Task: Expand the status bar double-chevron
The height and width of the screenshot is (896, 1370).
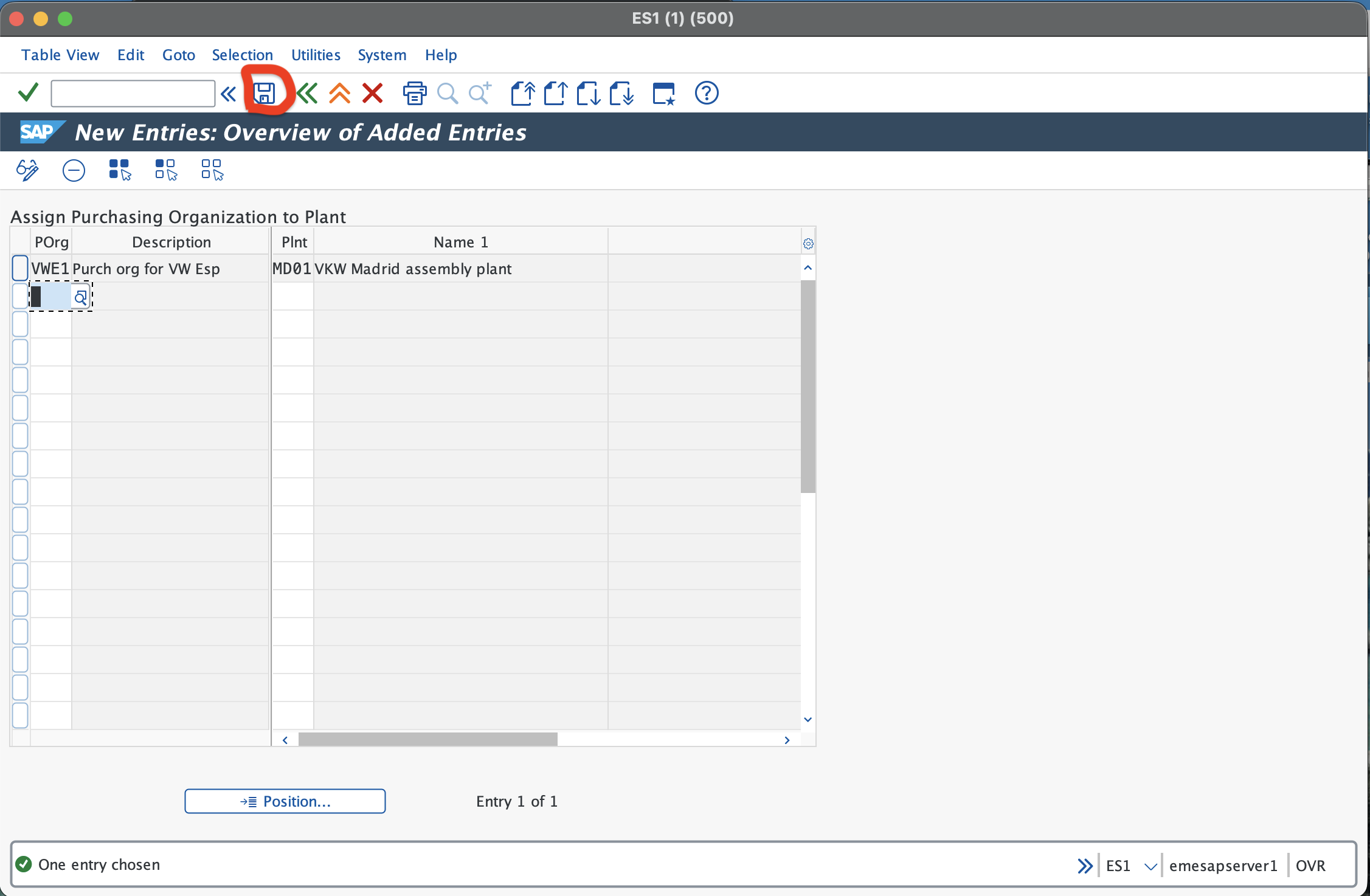Action: pyautogui.click(x=1085, y=866)
